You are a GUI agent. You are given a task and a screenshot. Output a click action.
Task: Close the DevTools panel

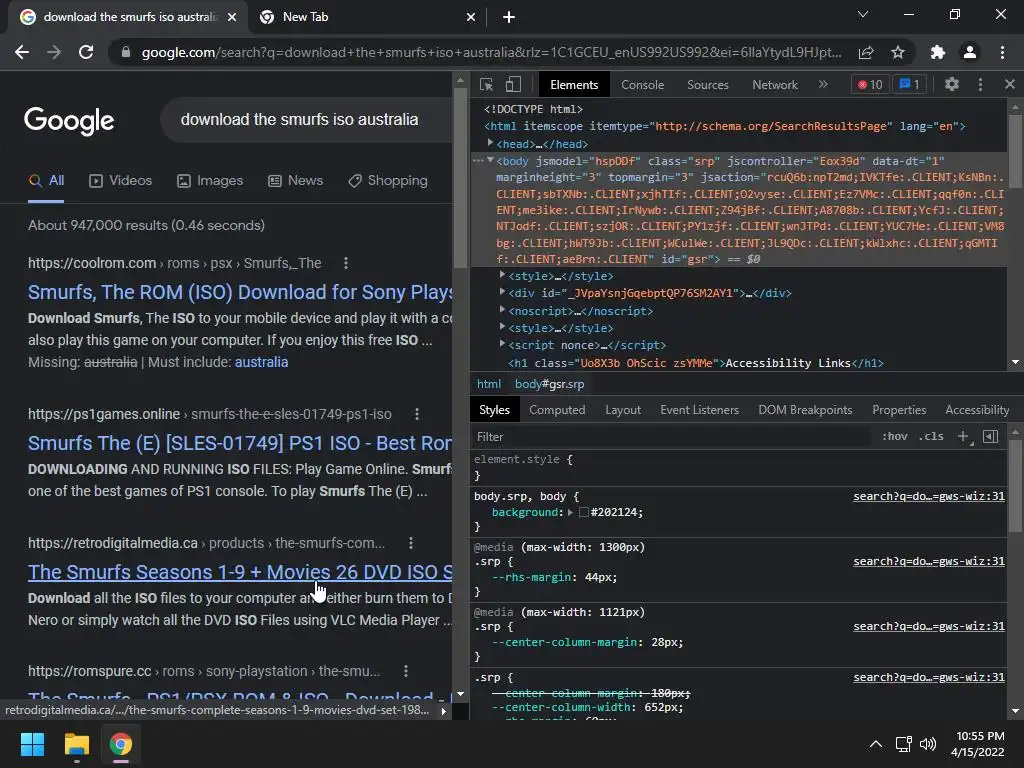tap(1010, 84)
